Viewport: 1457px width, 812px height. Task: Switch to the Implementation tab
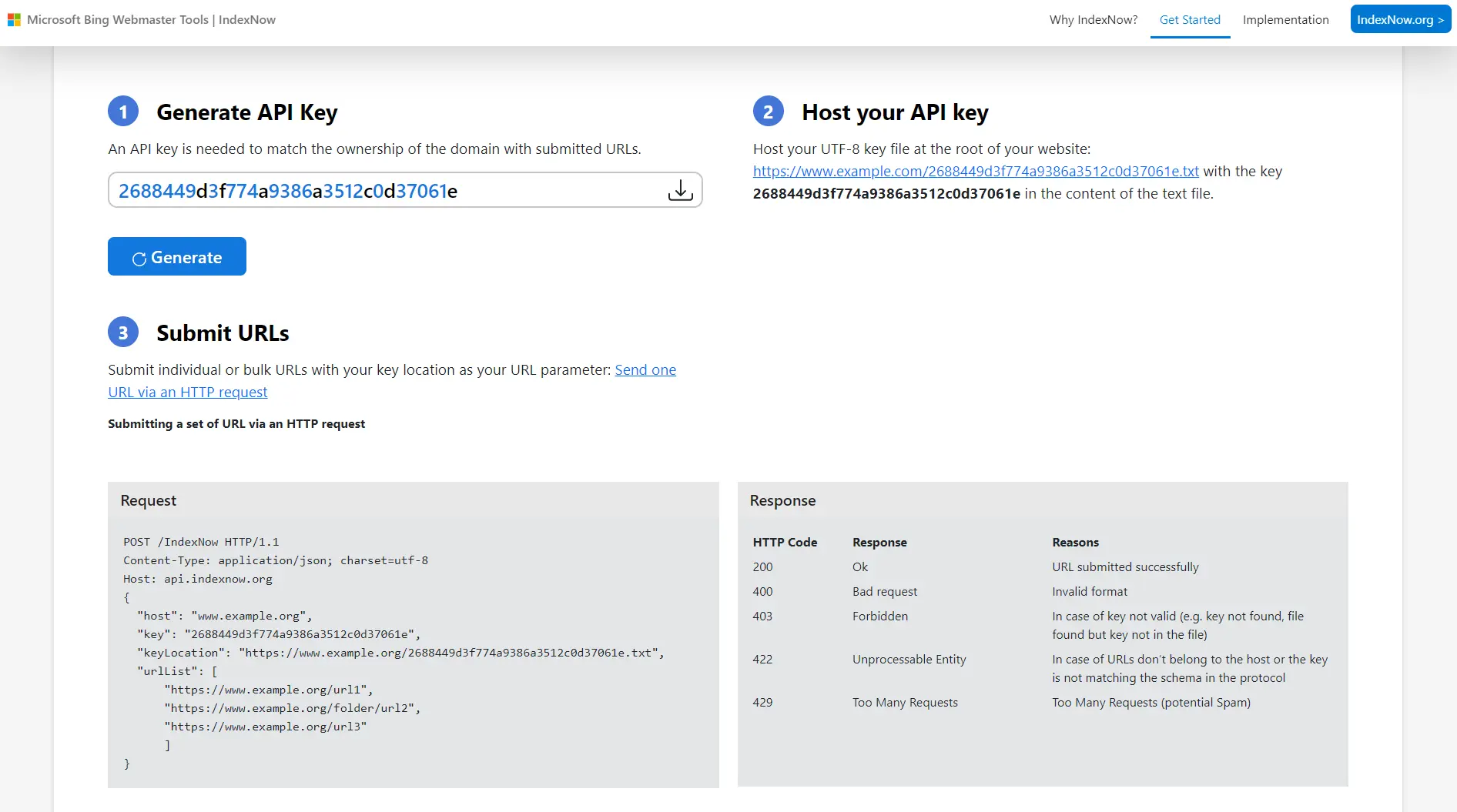click(x=1285, y=20)
